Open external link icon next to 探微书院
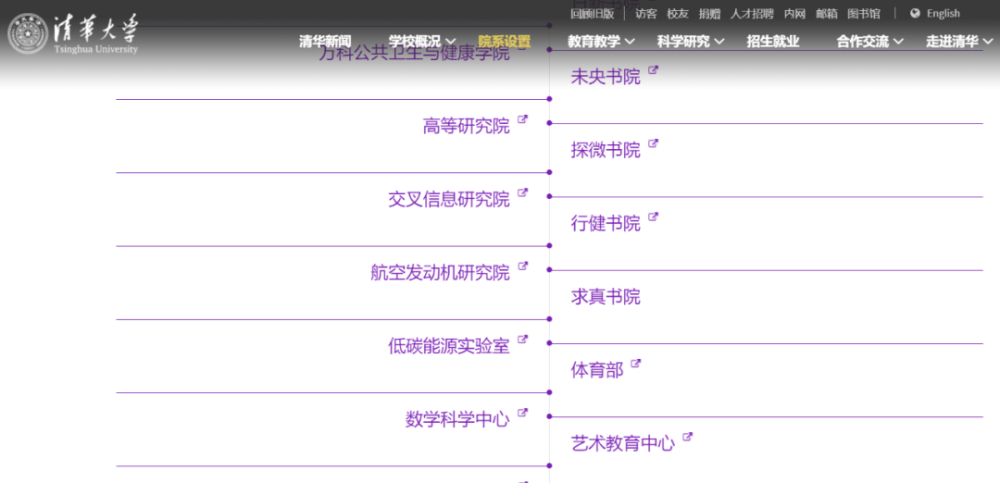 point(653,144)
